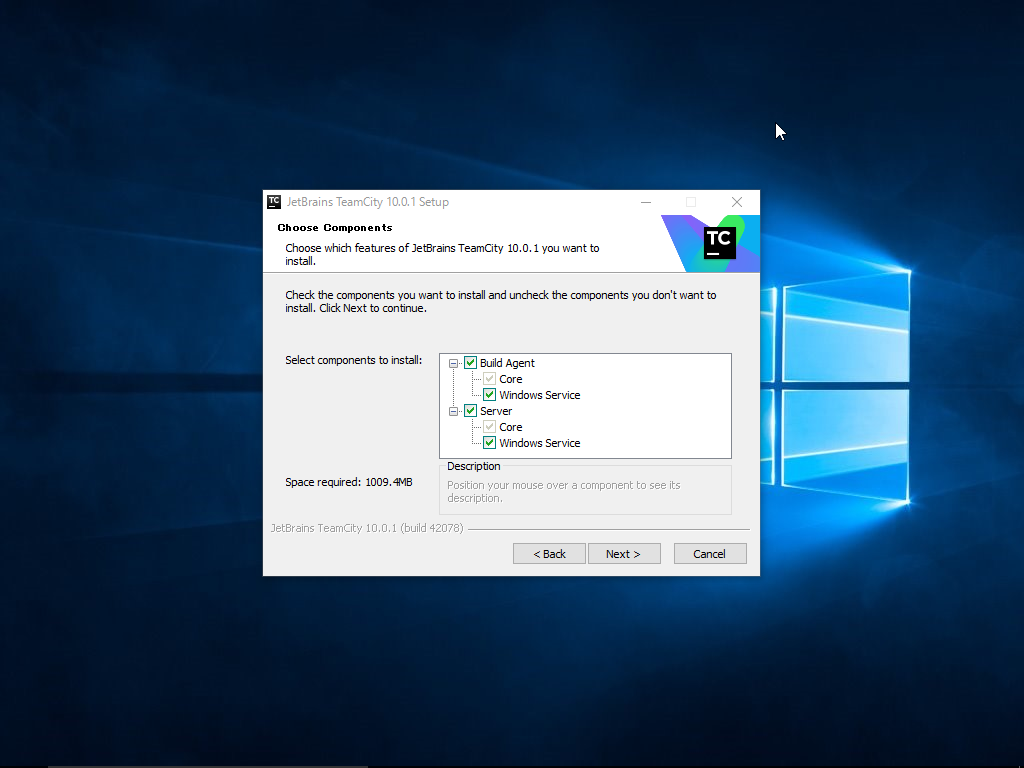The height and width of the screenshot is (768, 1024).
Task: Cancel the TeamCity setup
Action: click(x=710, y=554)
